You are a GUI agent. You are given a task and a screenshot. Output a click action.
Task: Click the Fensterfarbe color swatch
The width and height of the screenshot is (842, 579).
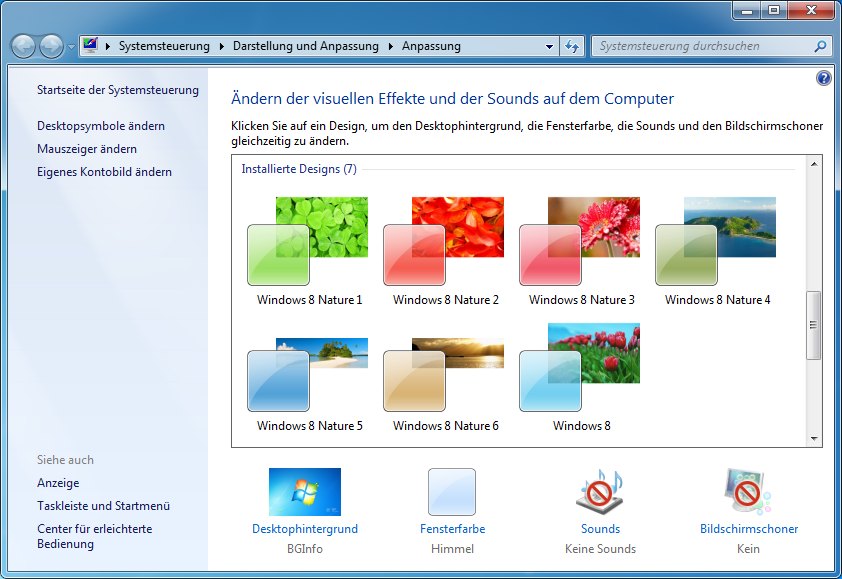[x=452, y=491]
